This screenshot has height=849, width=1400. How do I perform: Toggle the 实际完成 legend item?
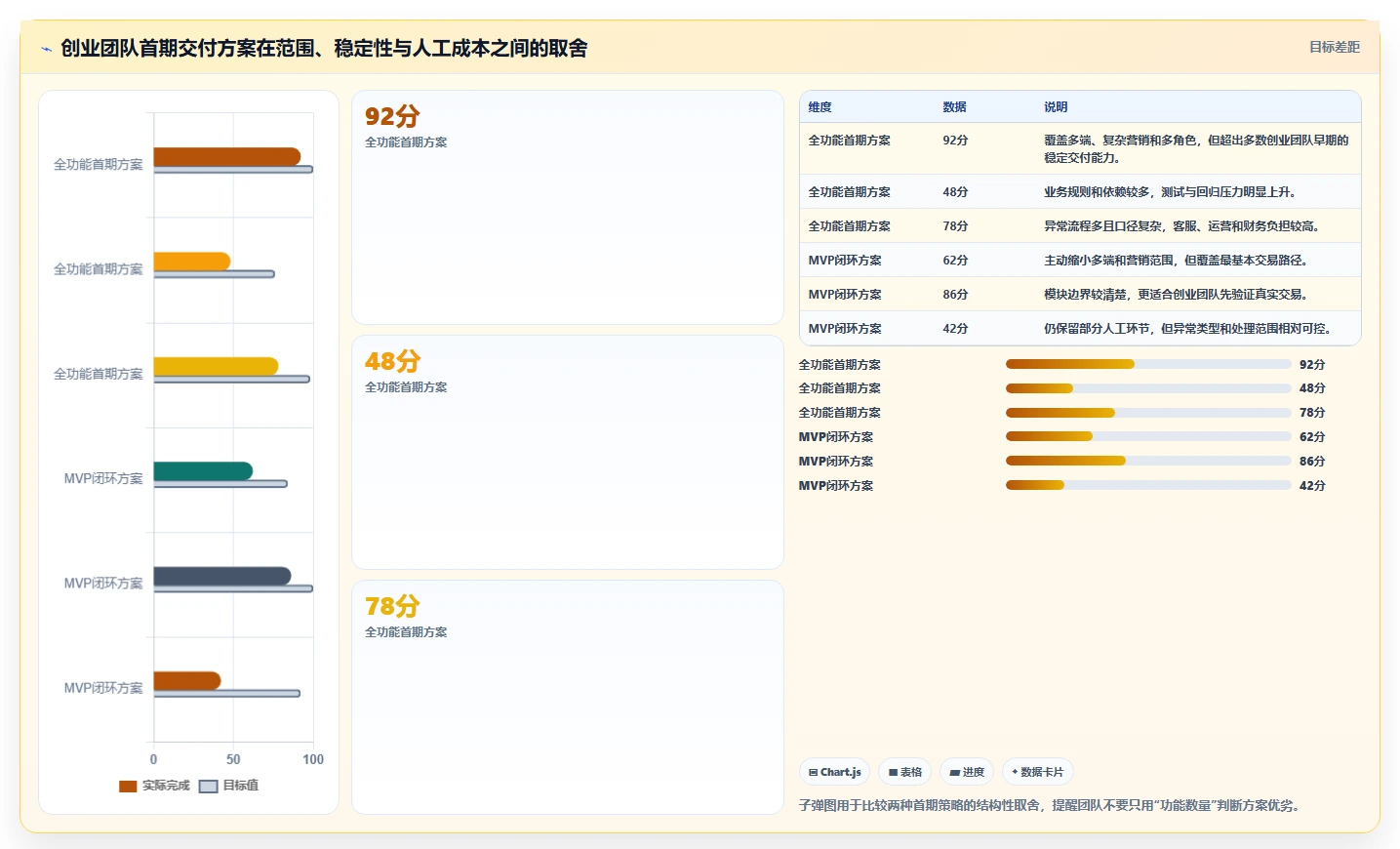(x=154, y=786)
